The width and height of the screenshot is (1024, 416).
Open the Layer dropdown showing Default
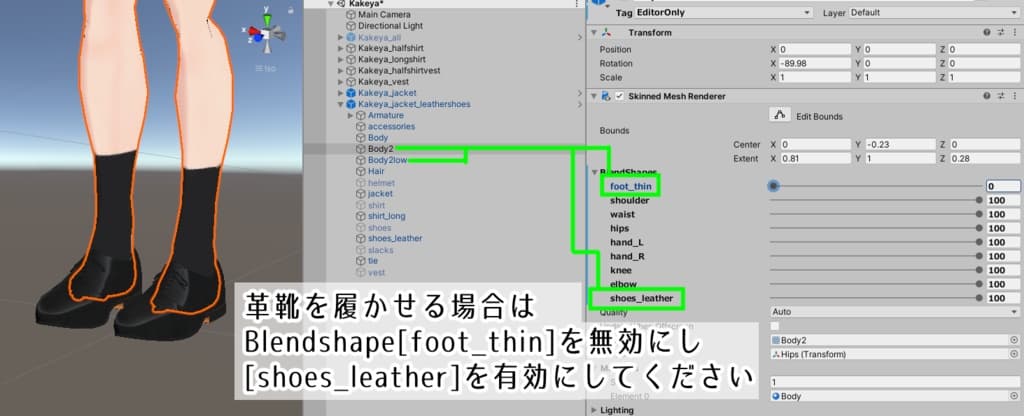point(934,12)
